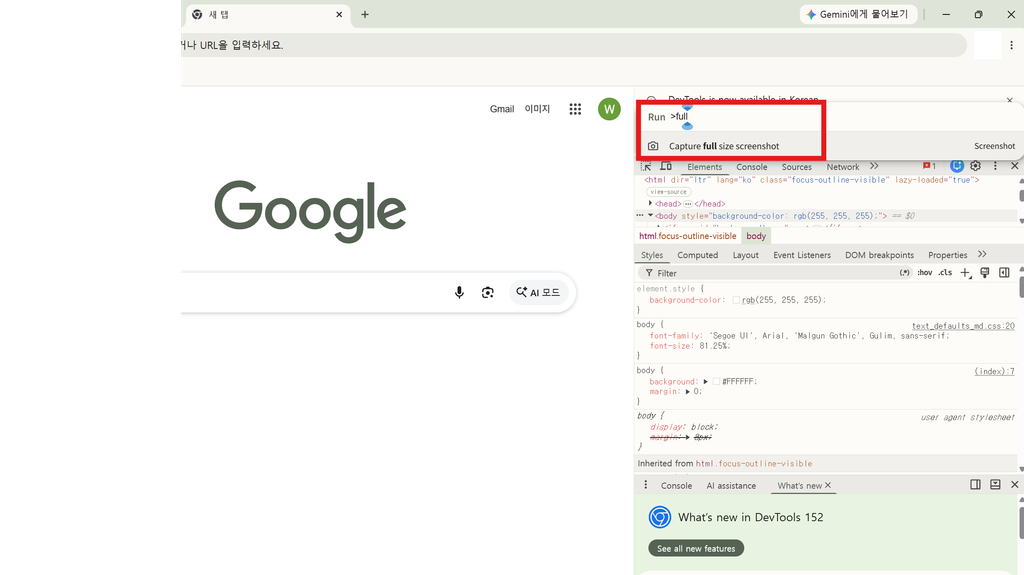The width and height of the screenshot is (1024, 575).
Task: Toggle regex filter in Styles
Action: click(x=904, y=272)
